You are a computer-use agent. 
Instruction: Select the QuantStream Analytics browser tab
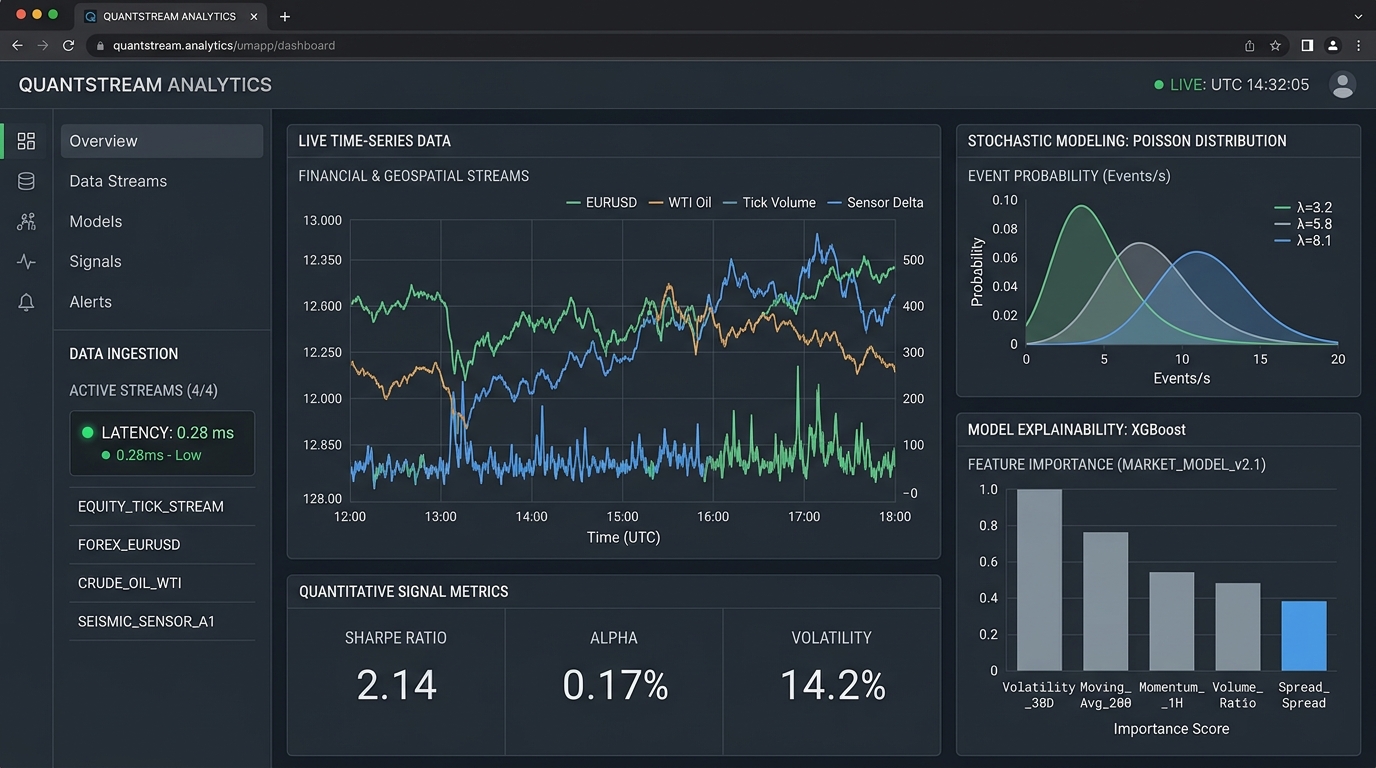click(171, 17)
